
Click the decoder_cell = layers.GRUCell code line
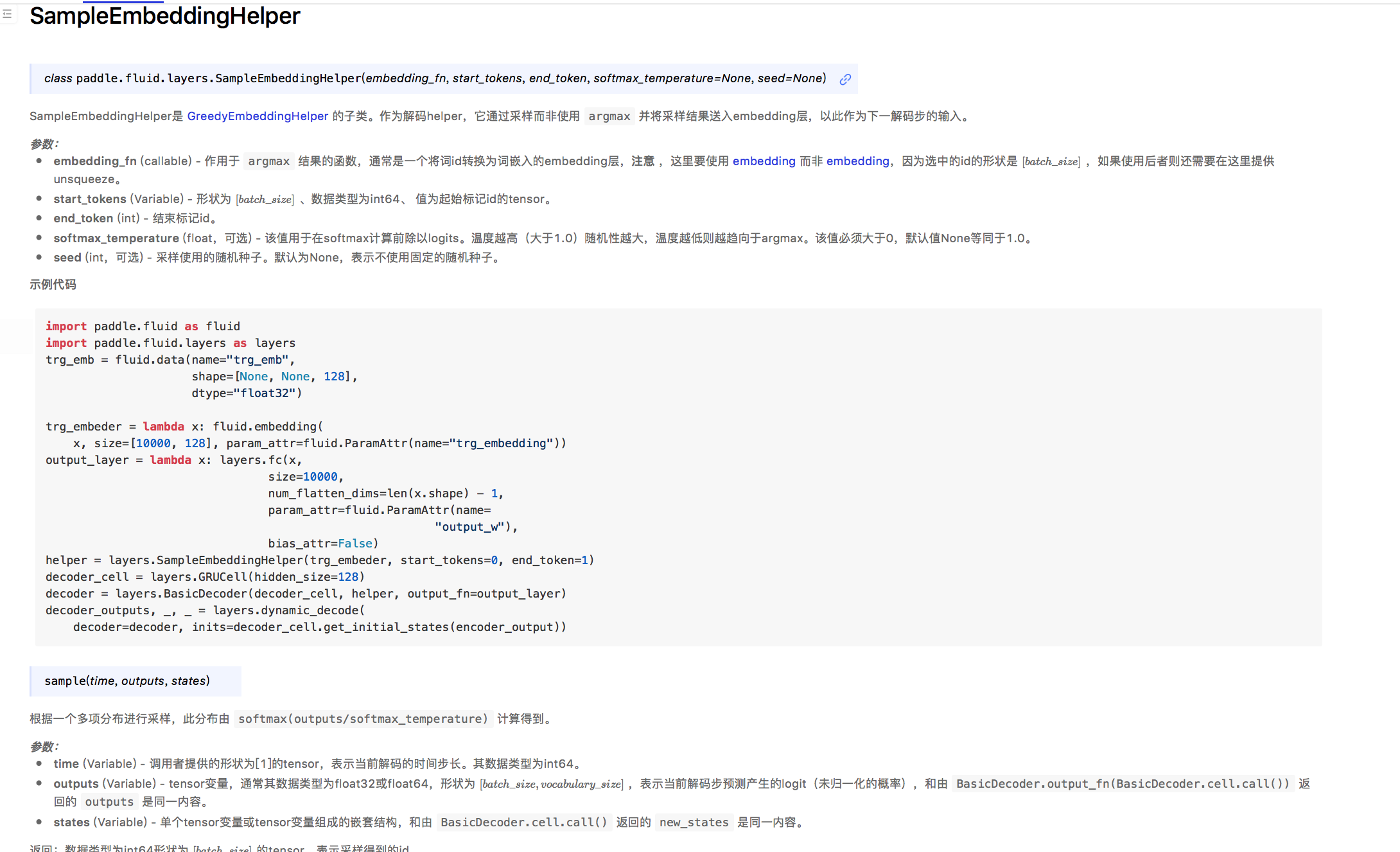click(205, 577)
